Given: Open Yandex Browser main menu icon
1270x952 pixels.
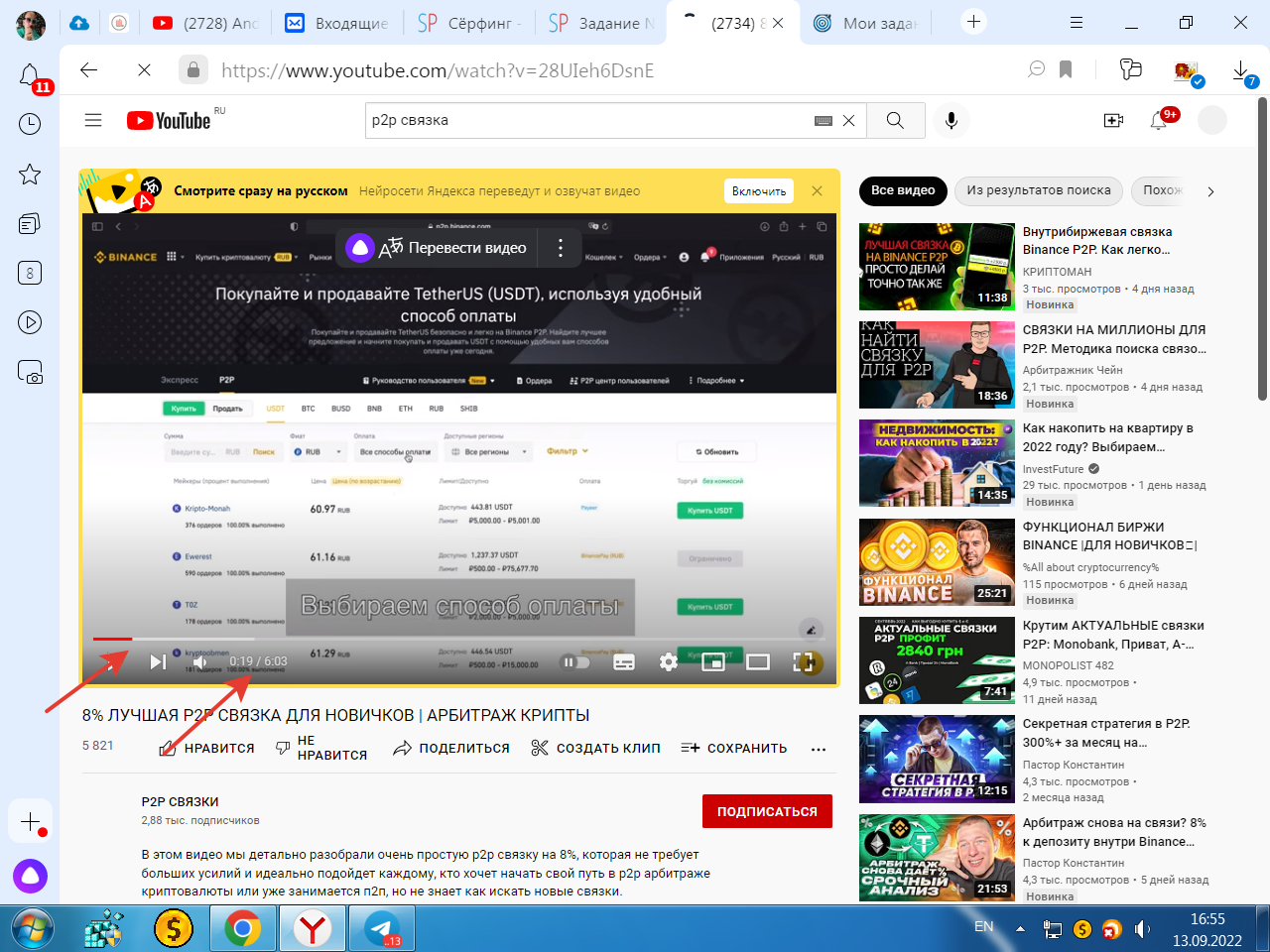Looking at the screenshot, I should pos(1077,22).
